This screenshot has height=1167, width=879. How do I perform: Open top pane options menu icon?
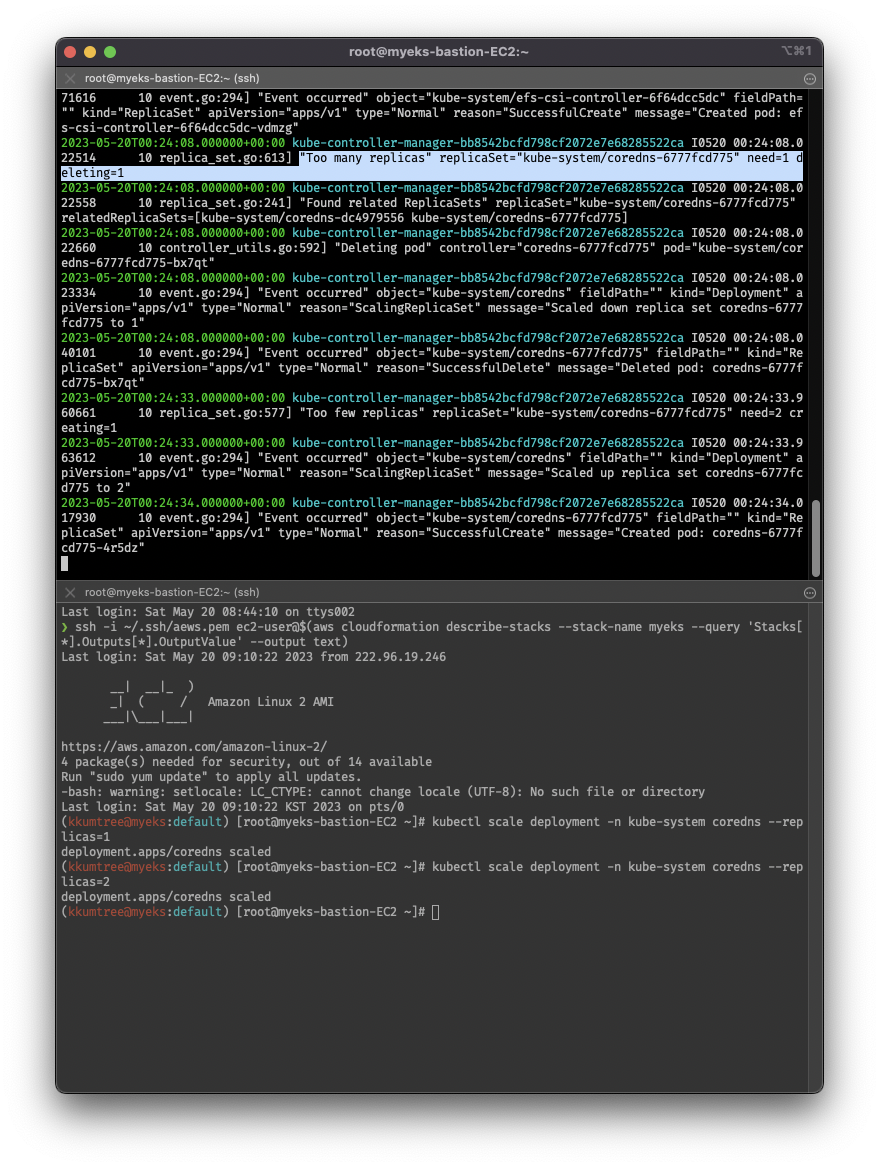click(x=810, y=79)
